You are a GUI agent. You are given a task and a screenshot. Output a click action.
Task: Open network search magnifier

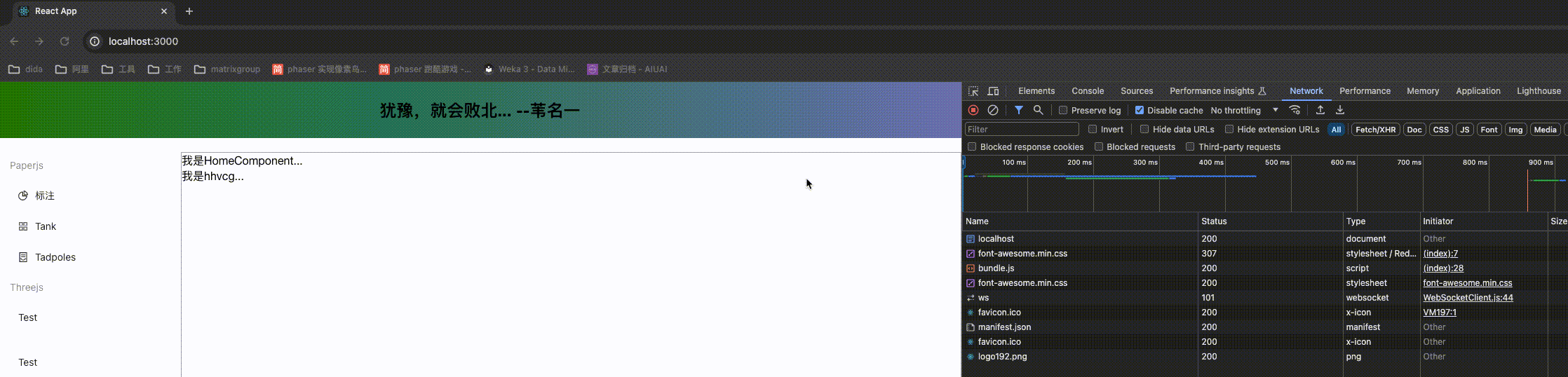(x=1039, y=110)
